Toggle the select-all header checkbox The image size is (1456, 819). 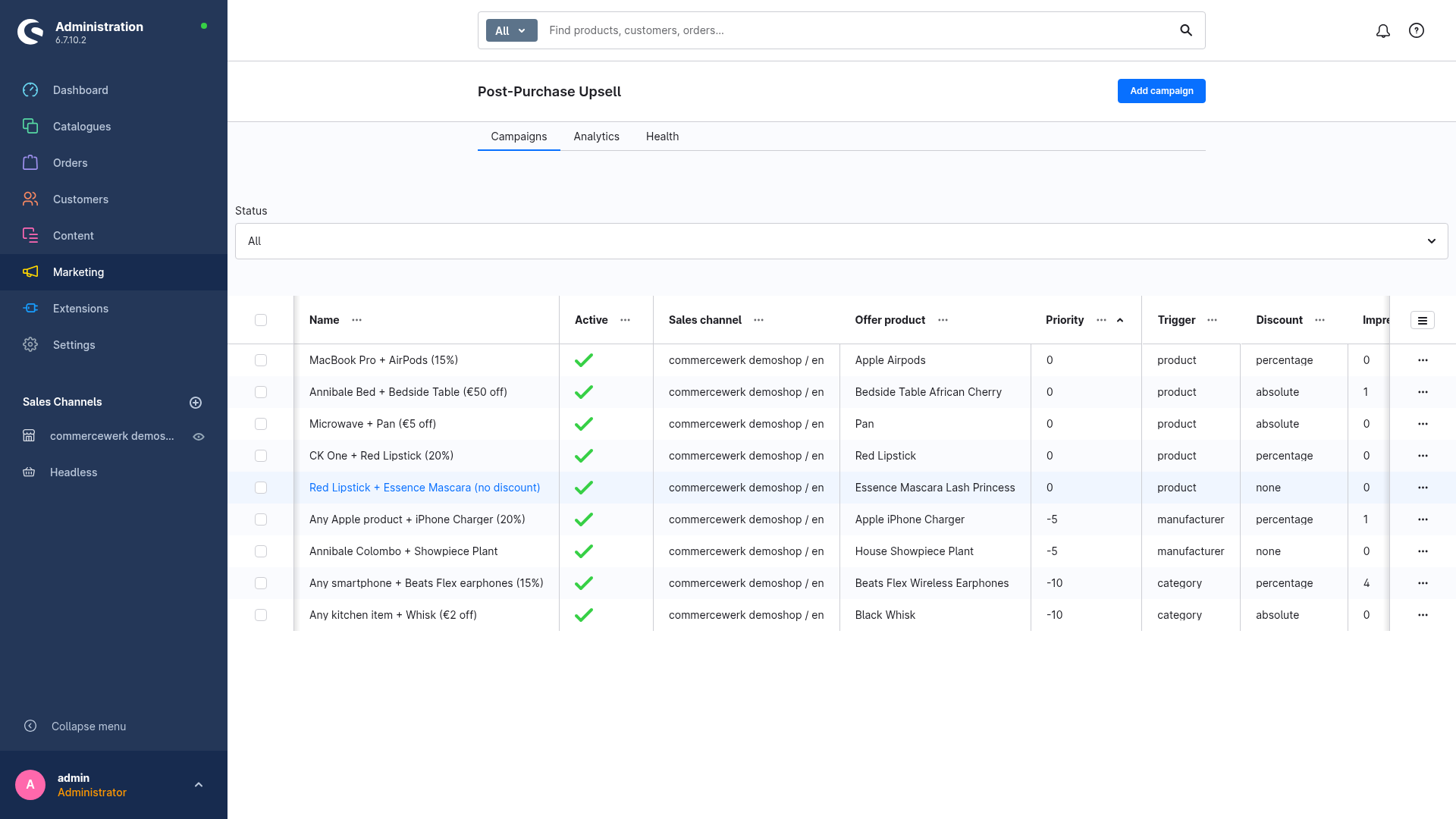[x=261, y=320]
